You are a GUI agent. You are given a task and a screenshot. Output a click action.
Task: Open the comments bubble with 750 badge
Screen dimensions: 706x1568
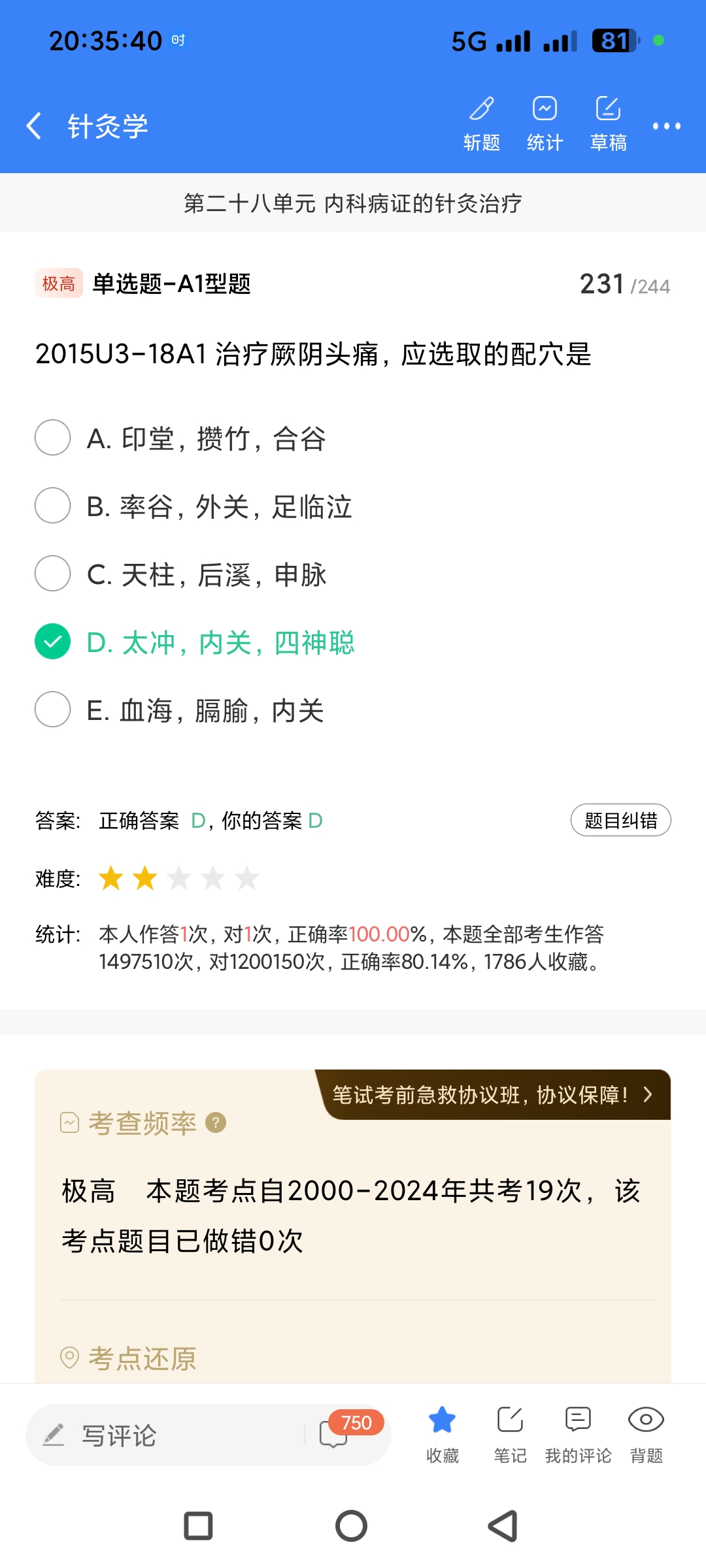tap(335, 1434)
